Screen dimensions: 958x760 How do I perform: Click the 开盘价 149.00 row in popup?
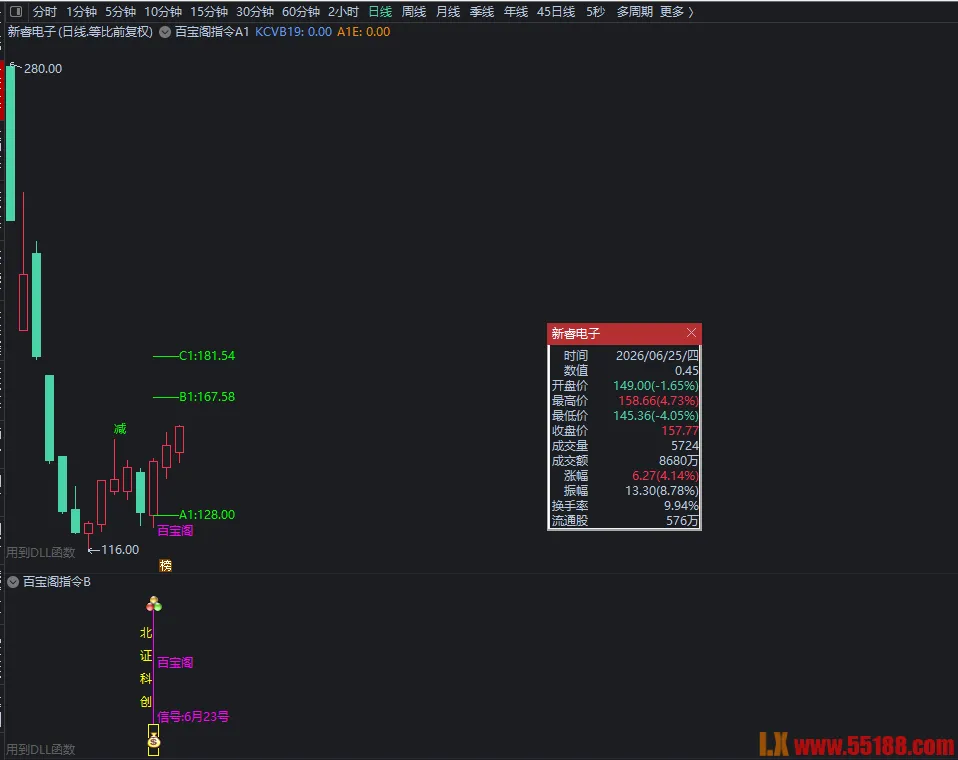(624, 385)
